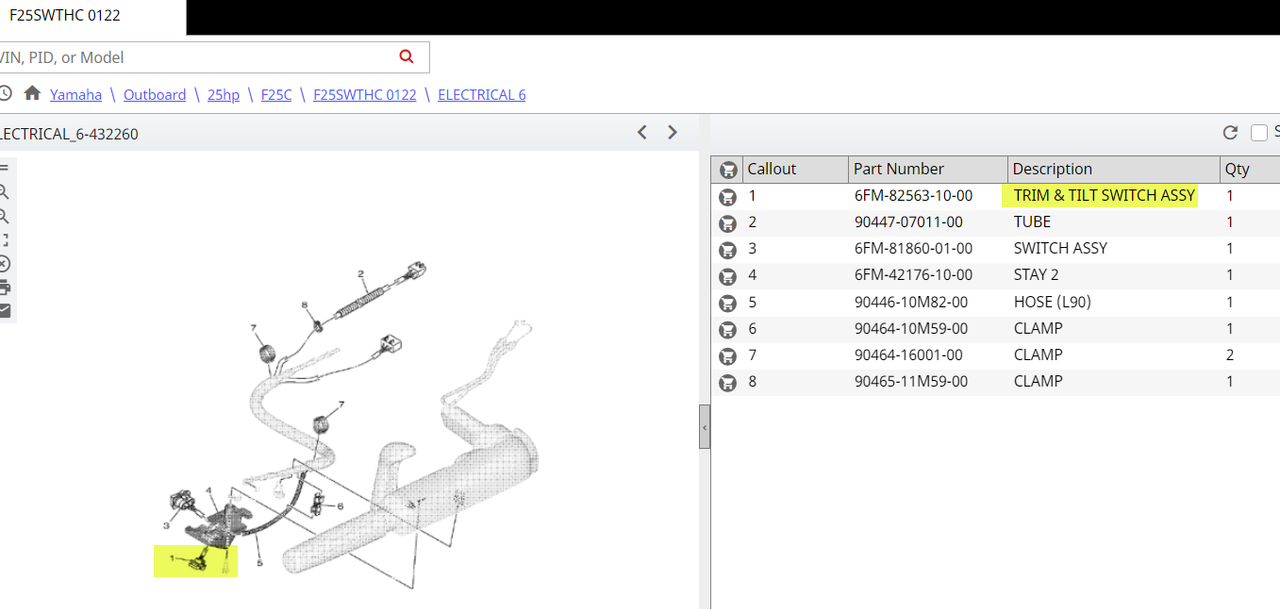The width and height of the screenshot is (1280, 609).
Task: Add HOSE (L90) to cart
Action: pos(728,303)
